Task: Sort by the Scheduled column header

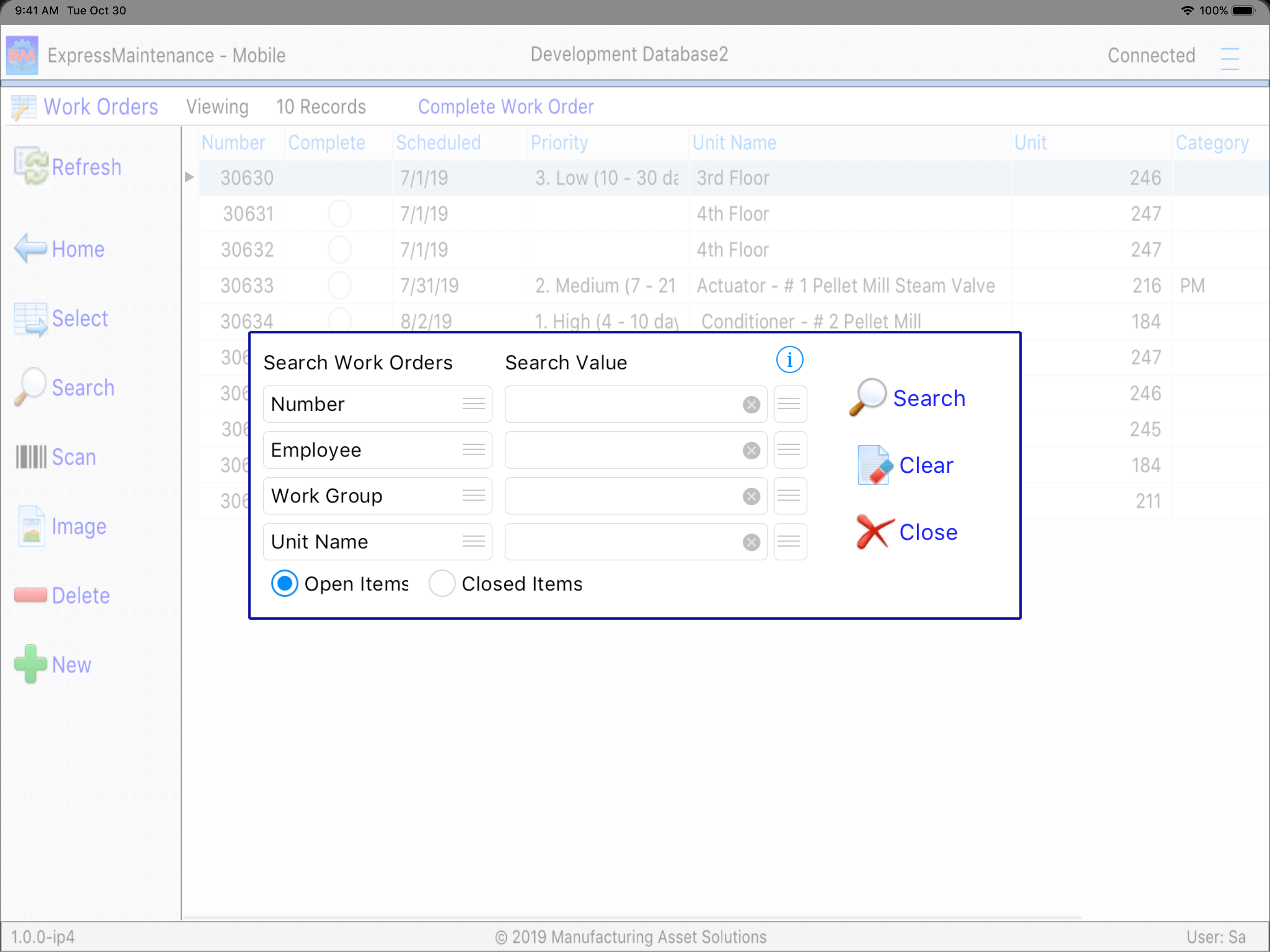Action: (x=439, y=142)
